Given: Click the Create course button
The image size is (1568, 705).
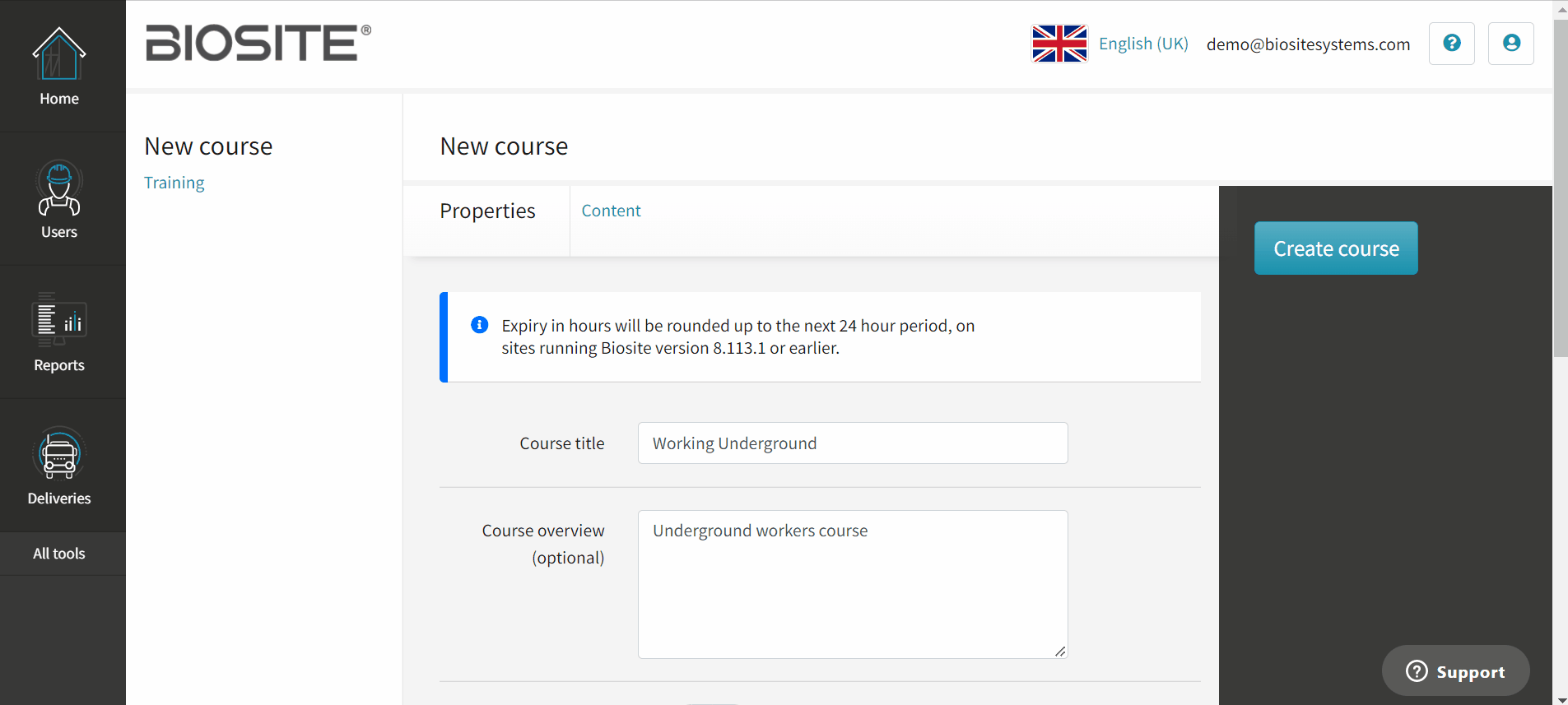Looking at the screenshot, I should [x=1336, y=248].
